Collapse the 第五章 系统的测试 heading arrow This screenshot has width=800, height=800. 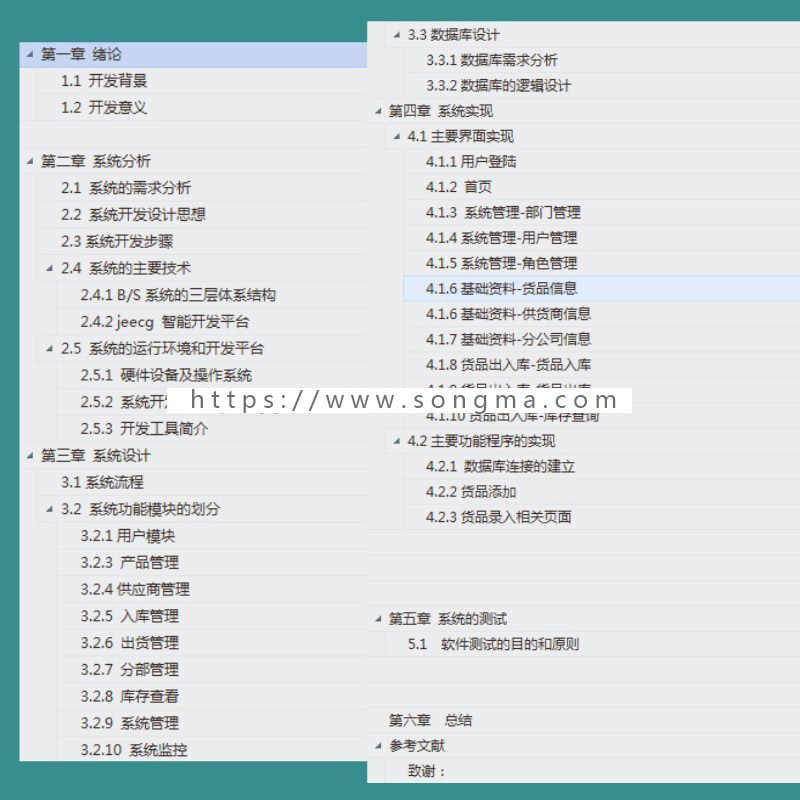[x=378, y=619]
